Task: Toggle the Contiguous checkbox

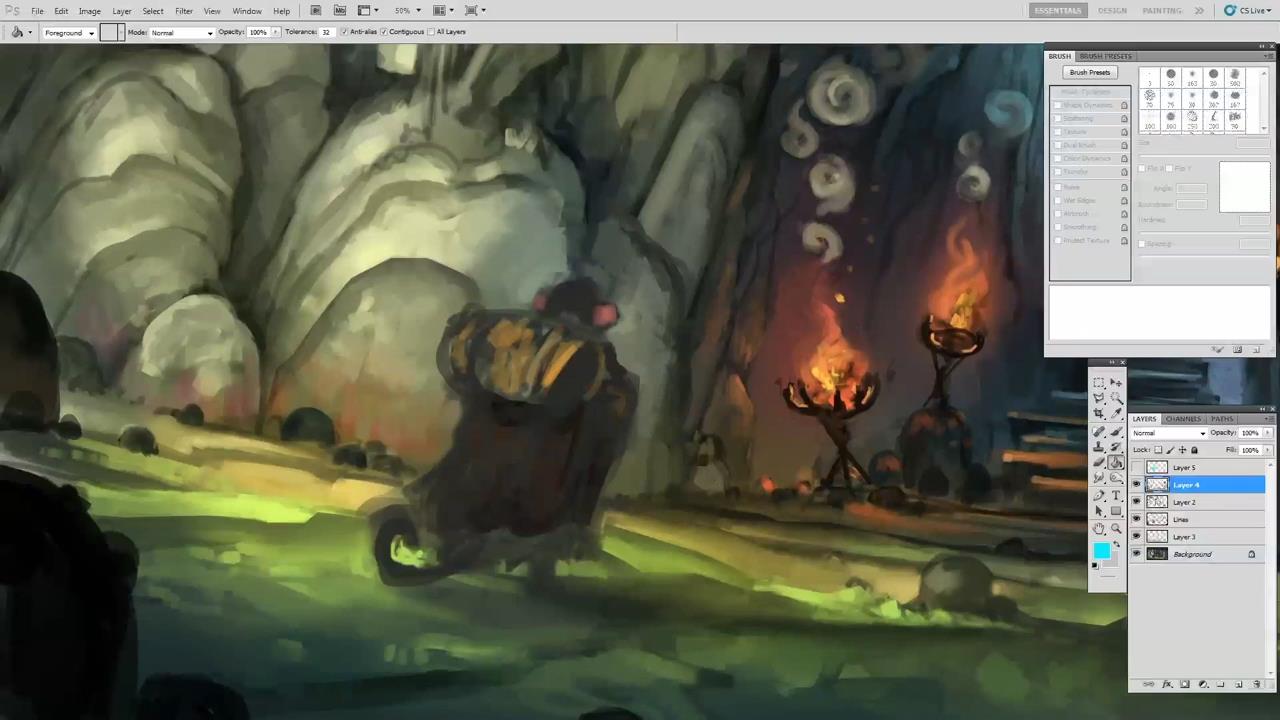Action: point(384,32)
